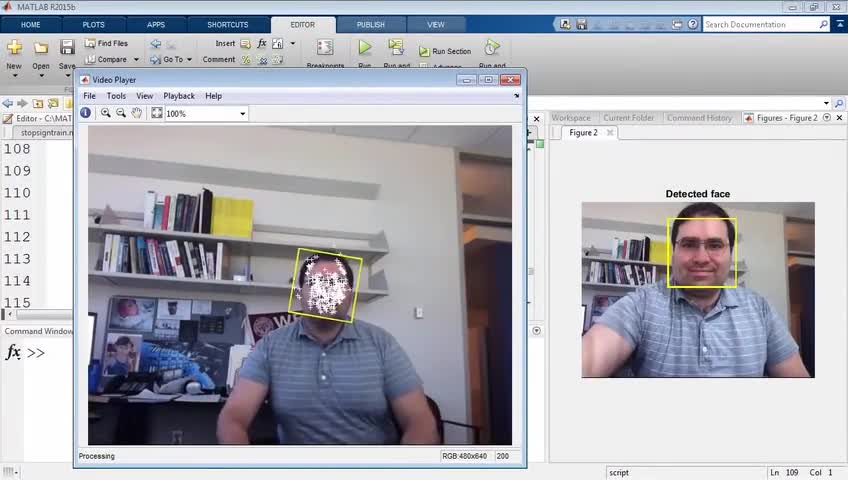Click the help question mark icon
Image resolution: width=848 pixels, height=480 pixels.
[692, 24]
